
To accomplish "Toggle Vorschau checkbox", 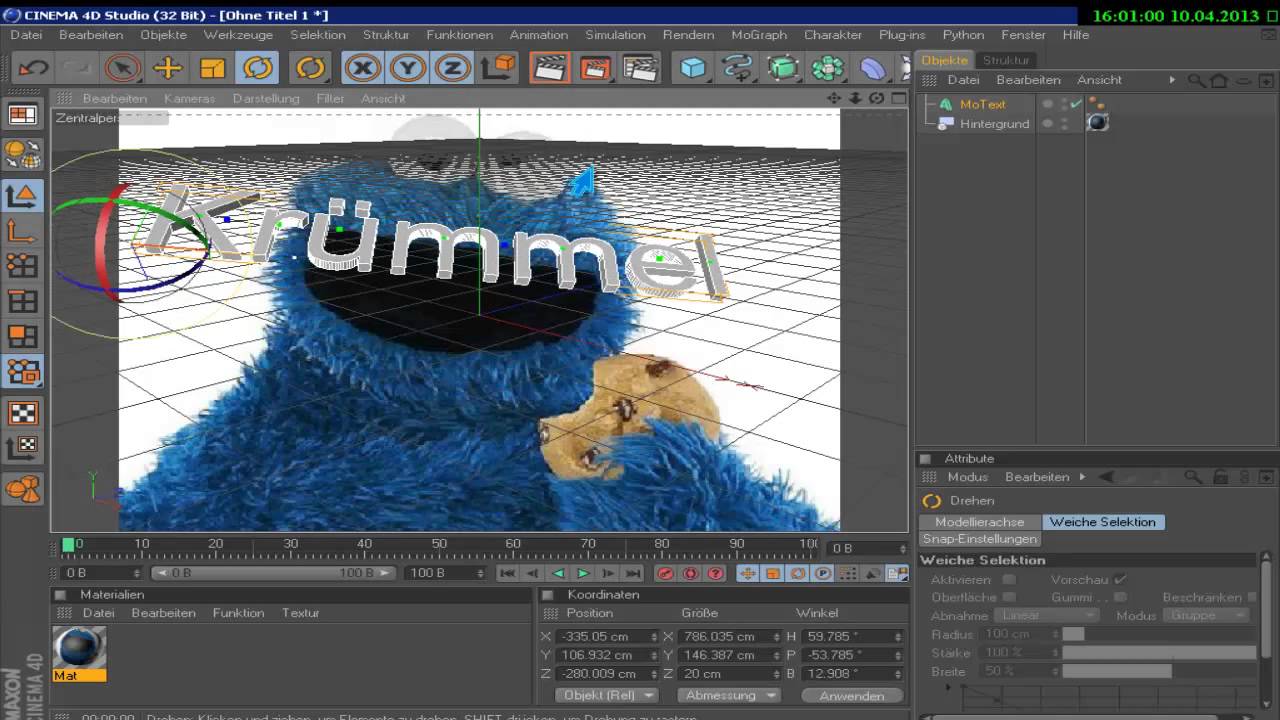I will tap(1120, 579).
